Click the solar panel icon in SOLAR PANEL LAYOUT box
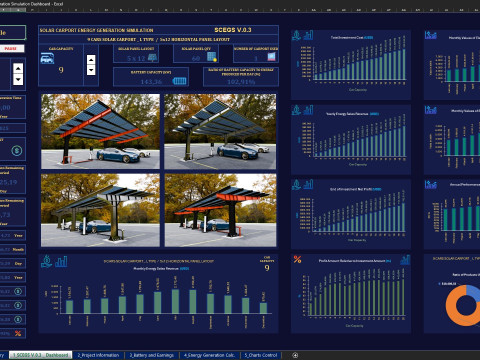 coord(152,57)
